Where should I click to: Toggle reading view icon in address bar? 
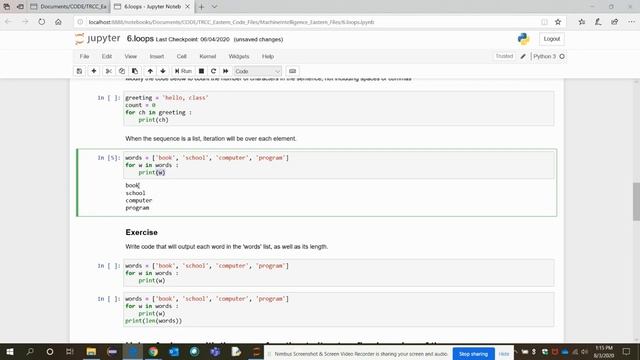[x=544, y=22]
